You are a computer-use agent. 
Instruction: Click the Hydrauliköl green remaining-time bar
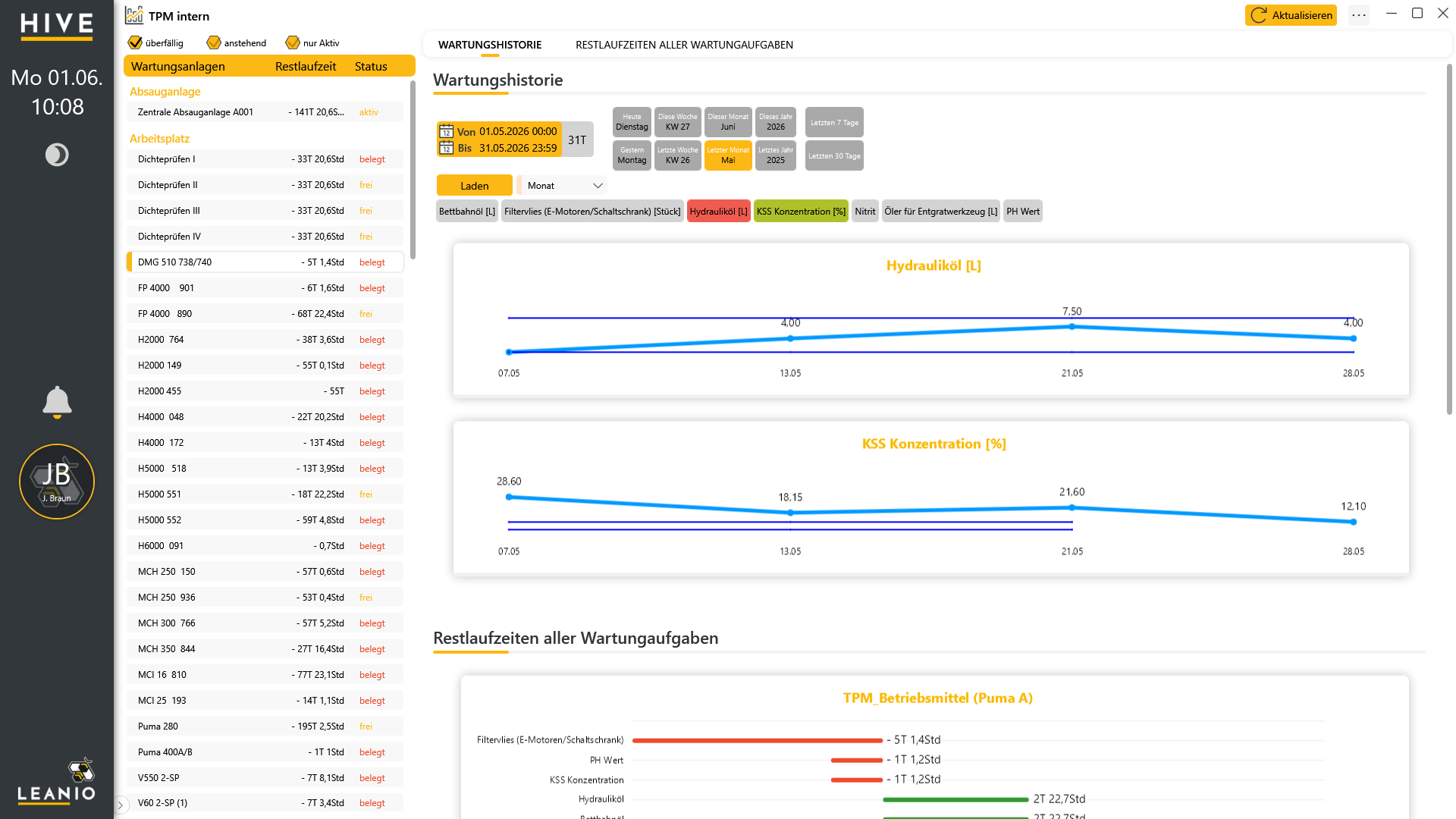pyautogui.click(x=955, y=799)
